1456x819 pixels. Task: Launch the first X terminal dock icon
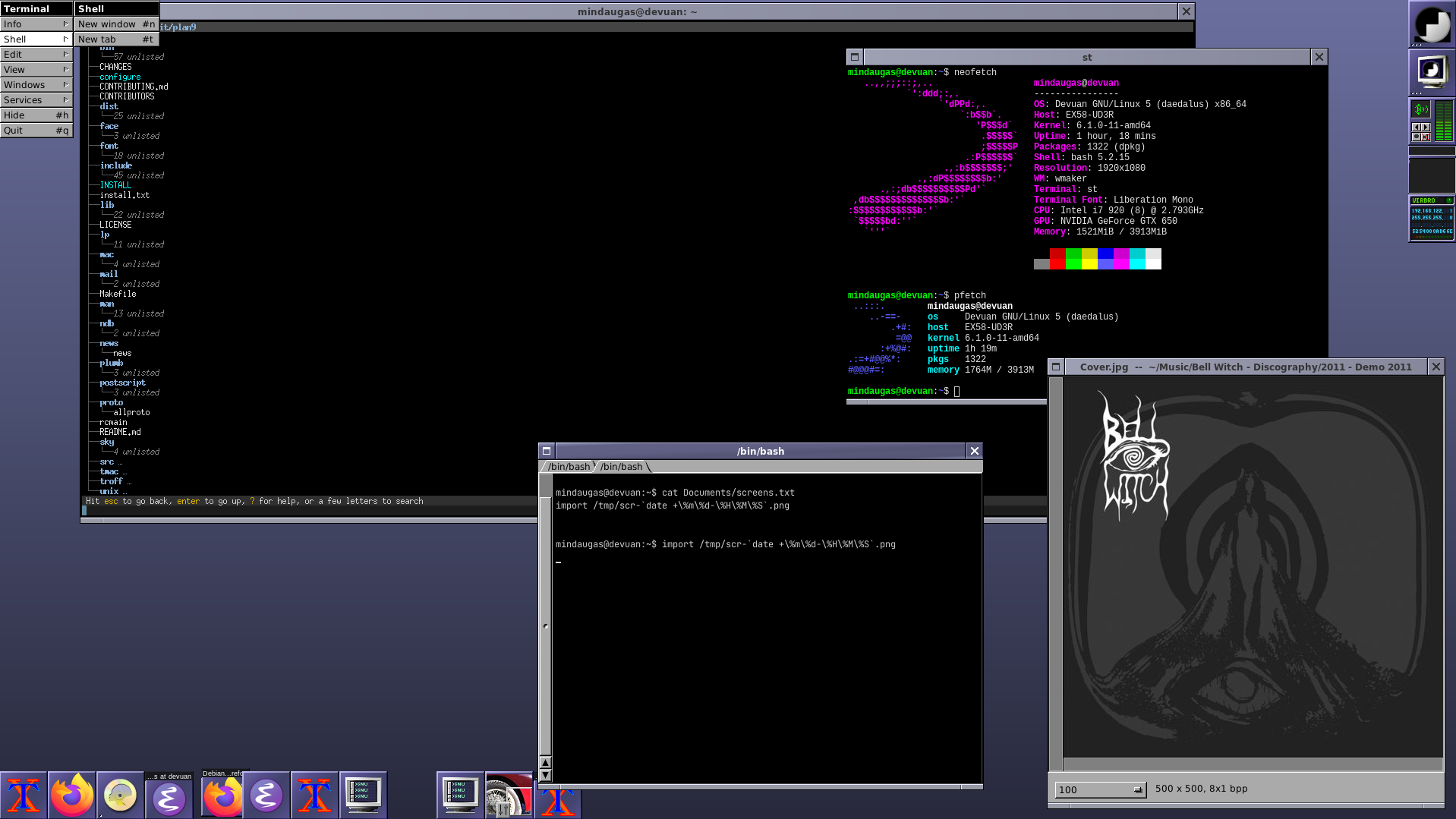[24, 795]
